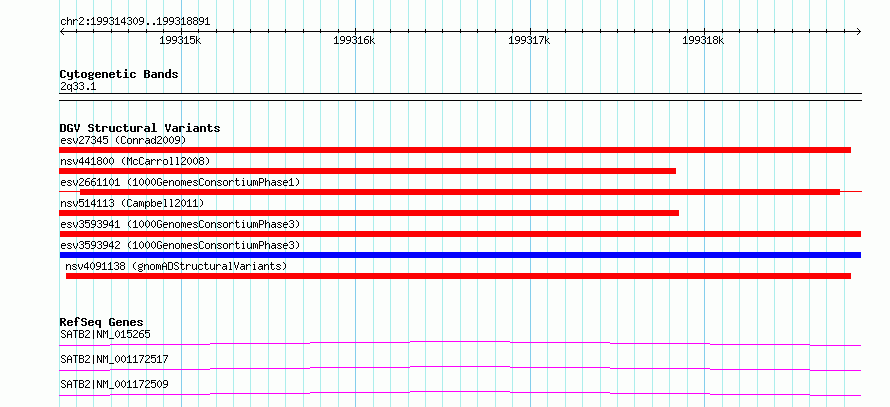The image size is (890, 407).
Task: Select the SATB2|NM_015265 transcript label
Action: coord(105,334)
